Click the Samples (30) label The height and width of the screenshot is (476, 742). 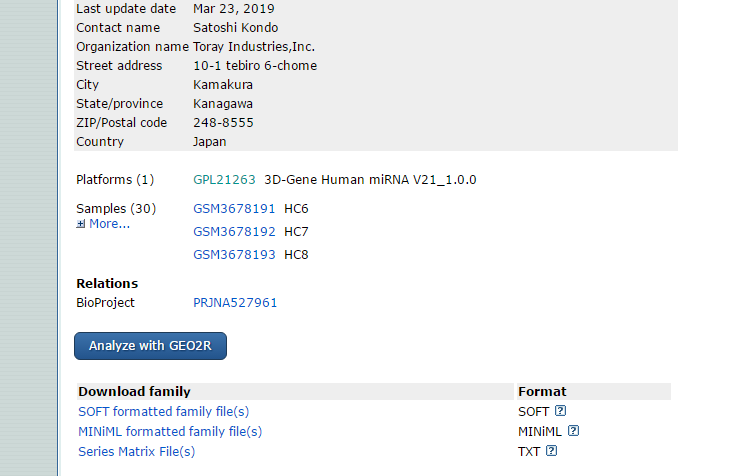[116, 209]
